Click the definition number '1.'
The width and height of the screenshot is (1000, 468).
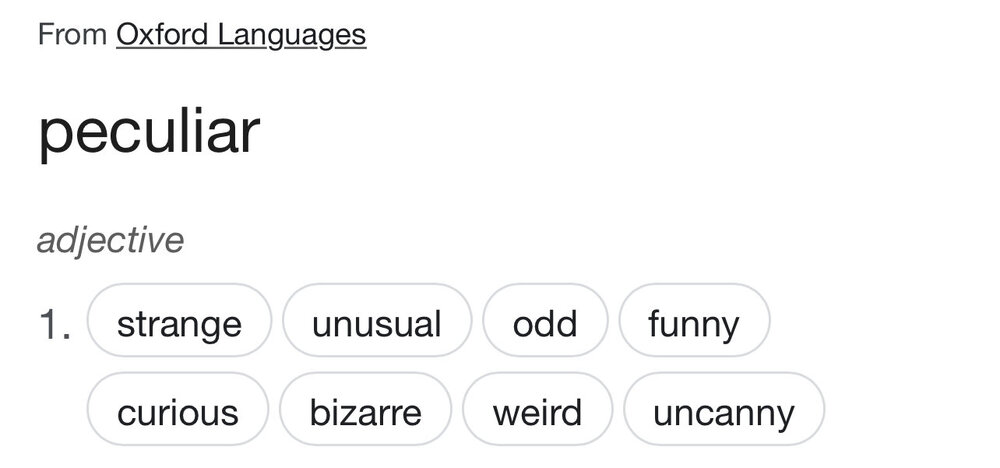click(54, 326)
